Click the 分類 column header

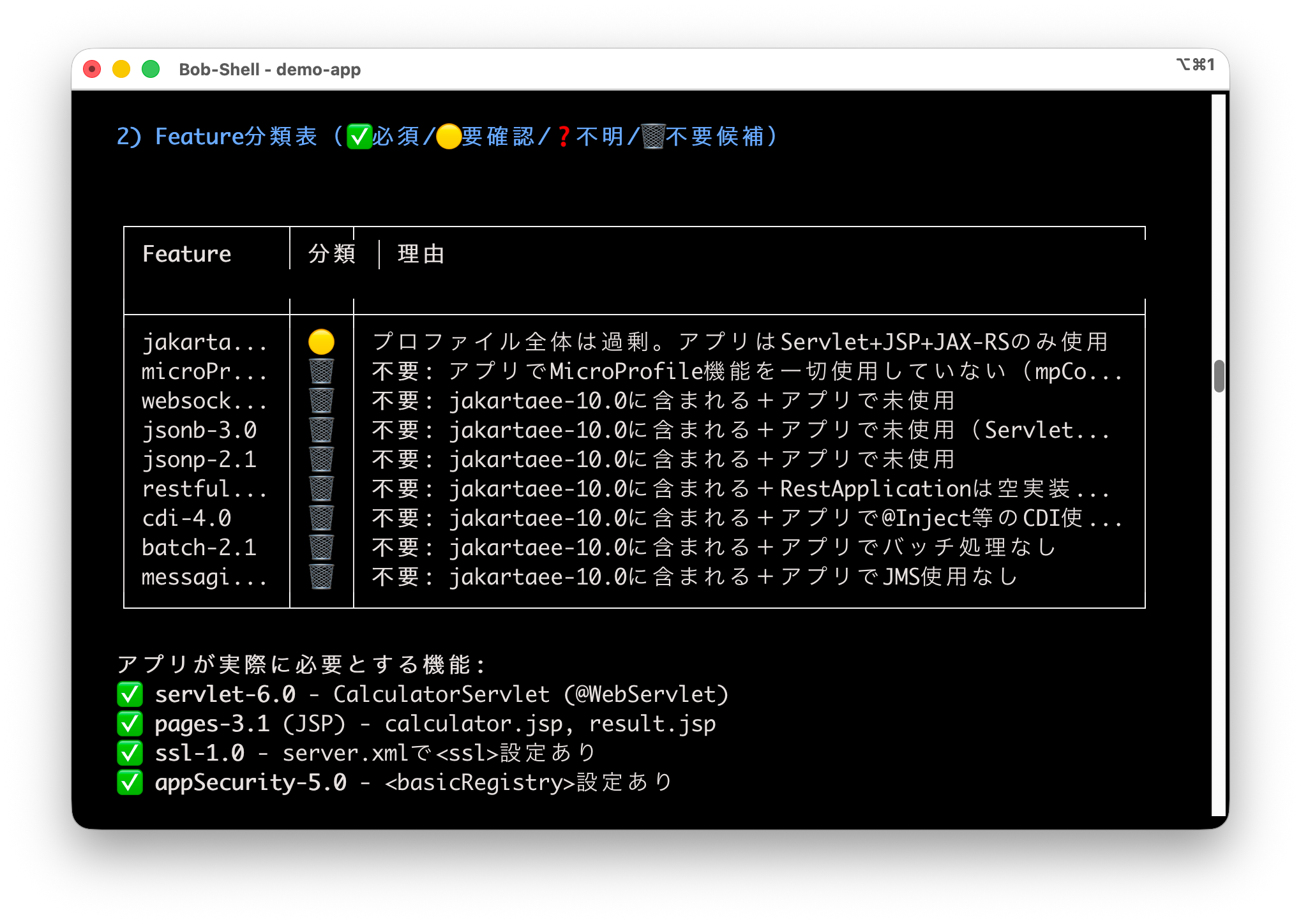click(332, 254)
